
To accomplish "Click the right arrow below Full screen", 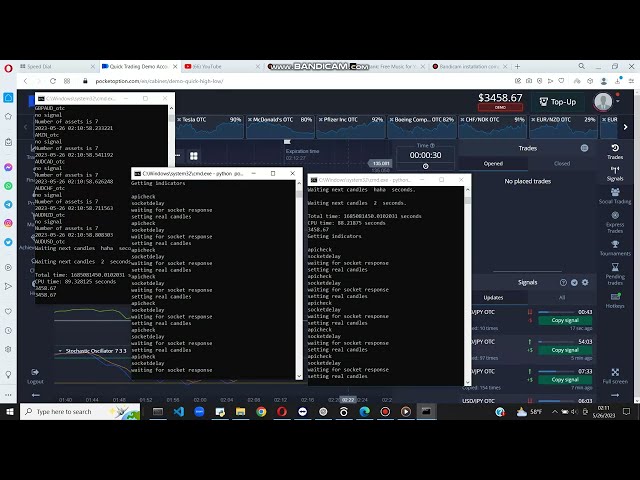I will [x=615, y=395].
